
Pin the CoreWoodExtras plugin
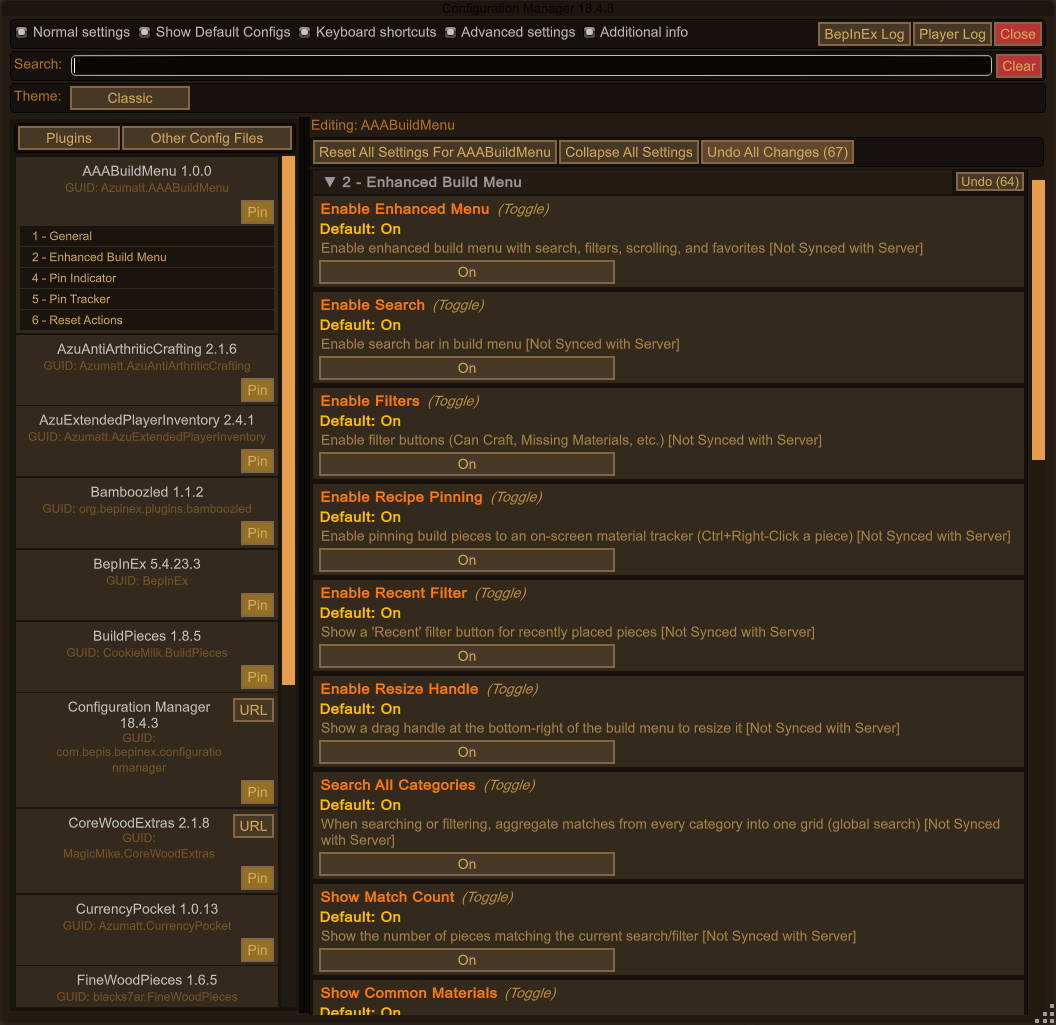click(x=257, y=878)
